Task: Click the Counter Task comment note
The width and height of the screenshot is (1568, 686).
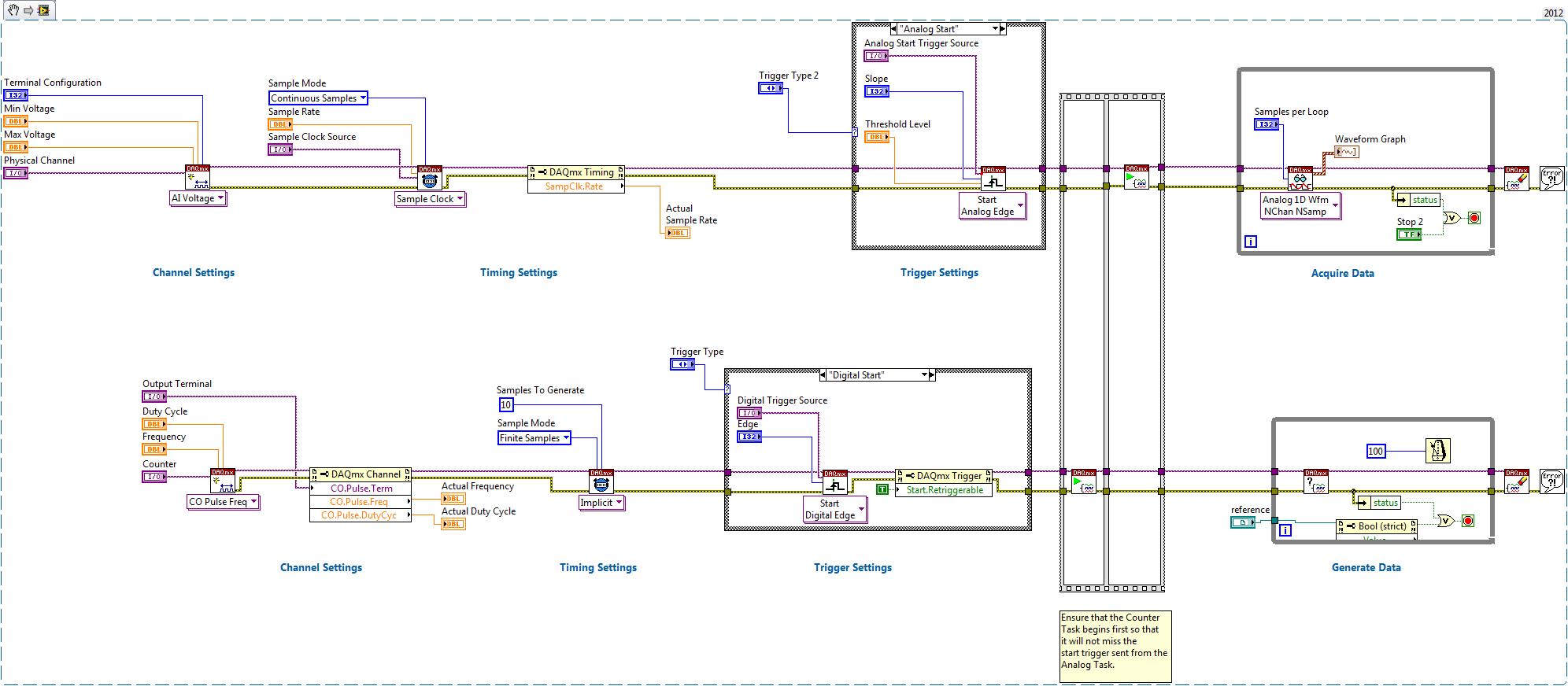Action: click(1115, 646)
